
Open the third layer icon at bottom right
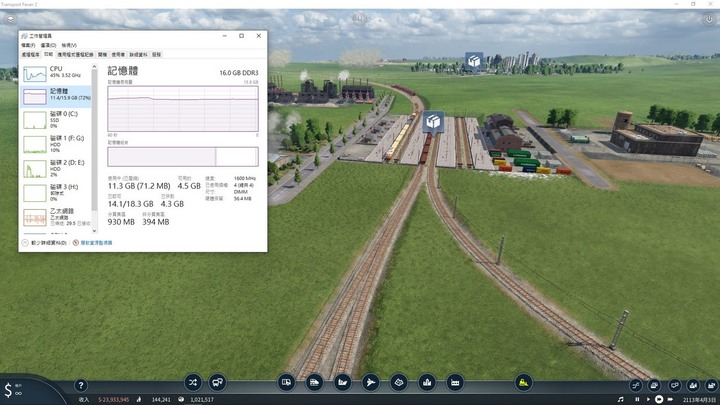tap(674, 385)
